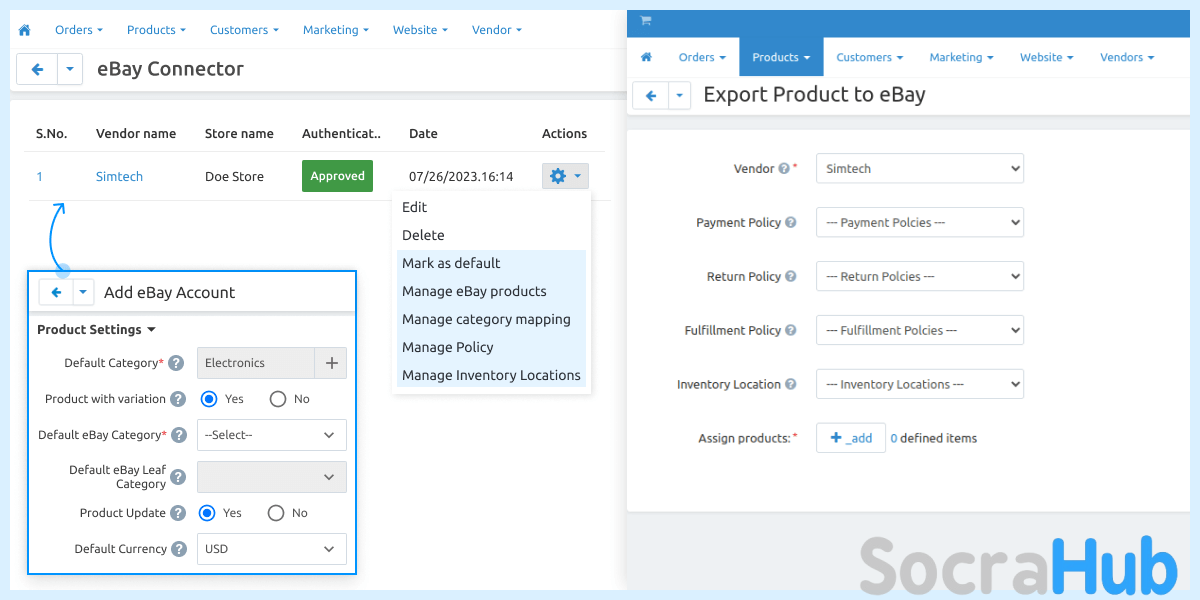Image resolution: width=1200 pixels, height=600 pixels.
Task: Click the add button for Assign products
Action: click(x=850, y=438)
